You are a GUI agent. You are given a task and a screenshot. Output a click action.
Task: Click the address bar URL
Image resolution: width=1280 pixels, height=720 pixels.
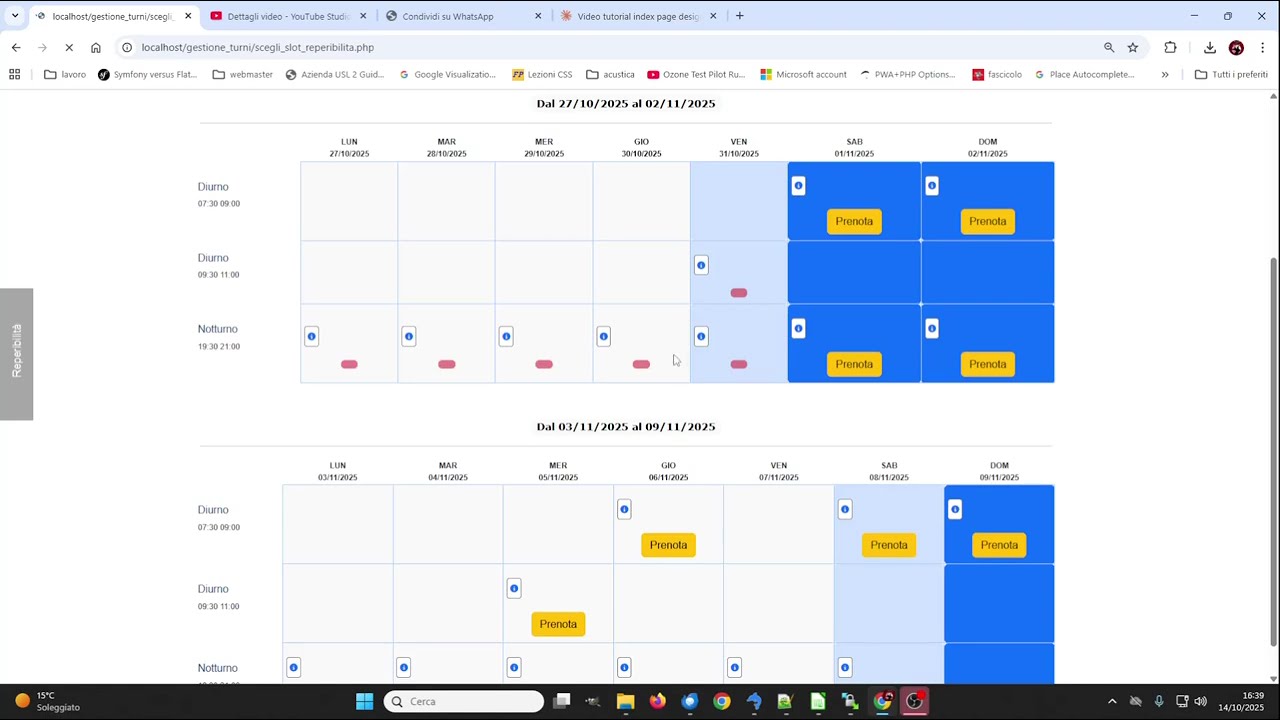point(258,47)
